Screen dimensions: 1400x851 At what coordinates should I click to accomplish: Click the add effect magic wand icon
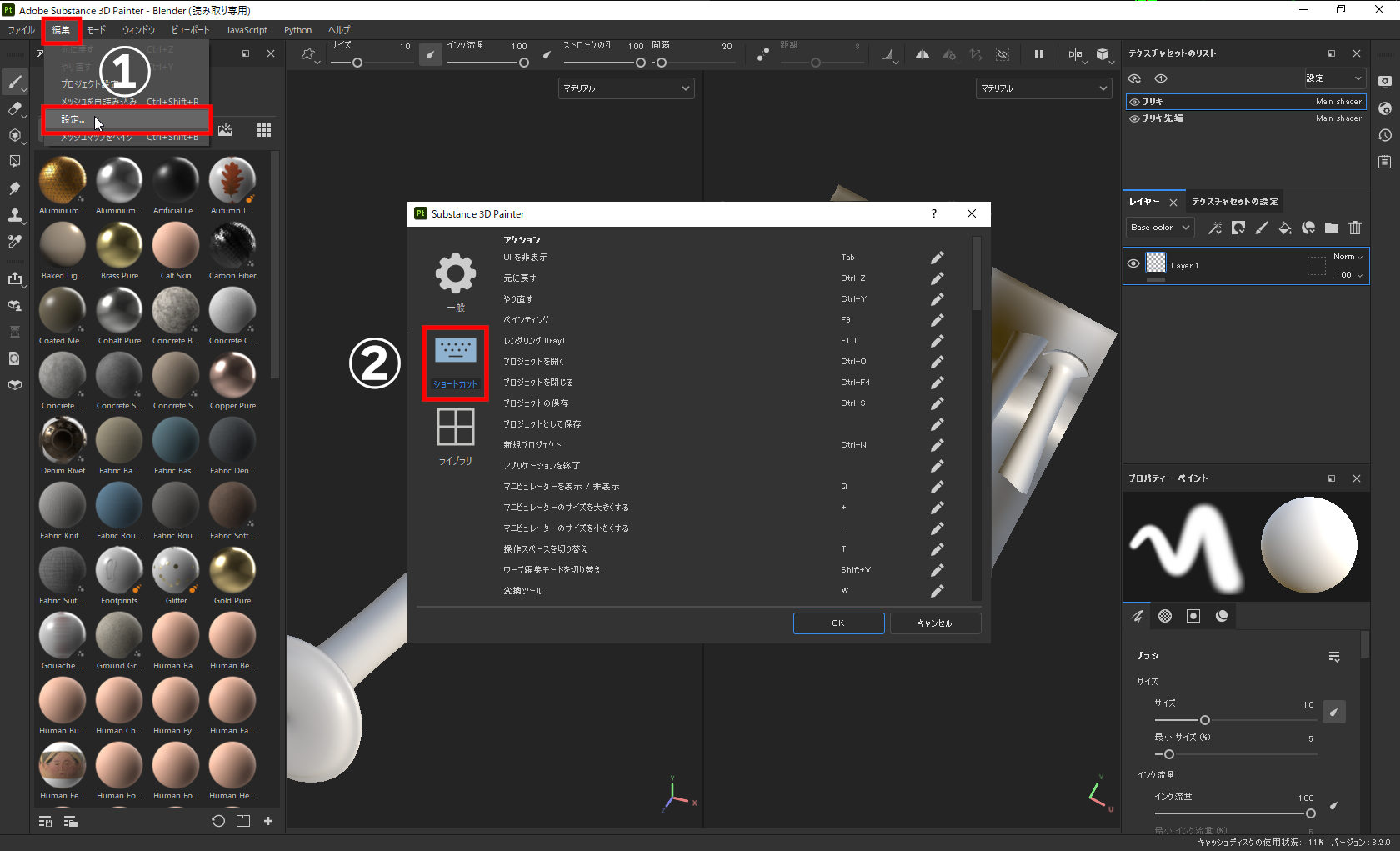(x=1215, y=228)
